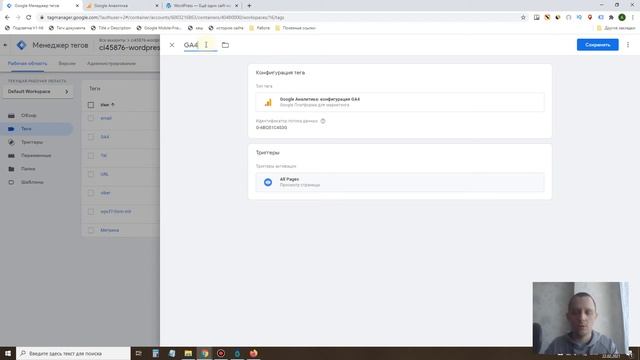Image resolution: width=640 pixels, height=360 pixels.
Task: Open the Chrome taskbar icon
Action: pyautogui.click(x=204, y=353)
